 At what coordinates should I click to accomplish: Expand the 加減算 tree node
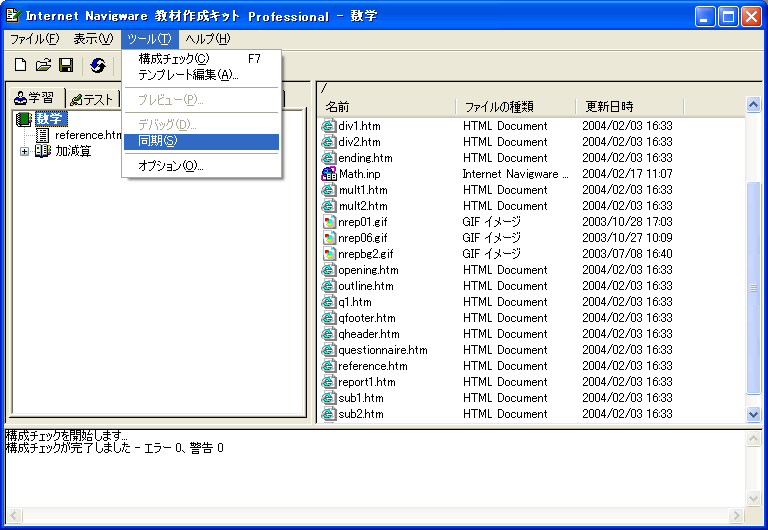pyautogui.click(x=24, y=151)
